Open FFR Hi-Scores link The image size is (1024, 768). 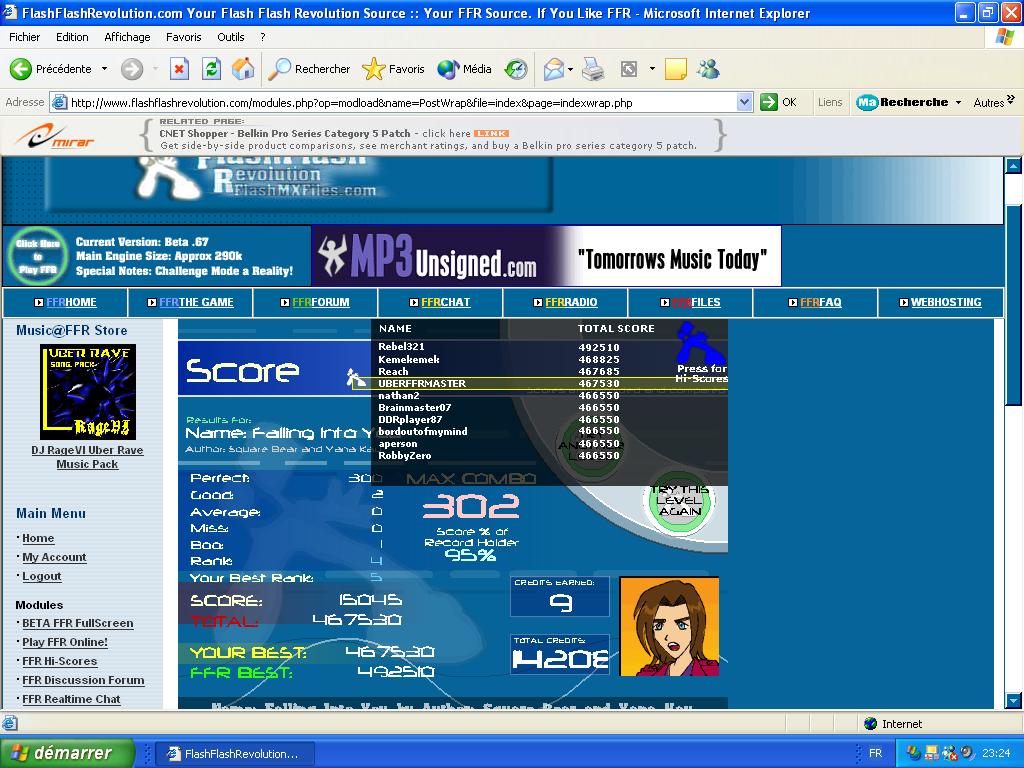59,661
